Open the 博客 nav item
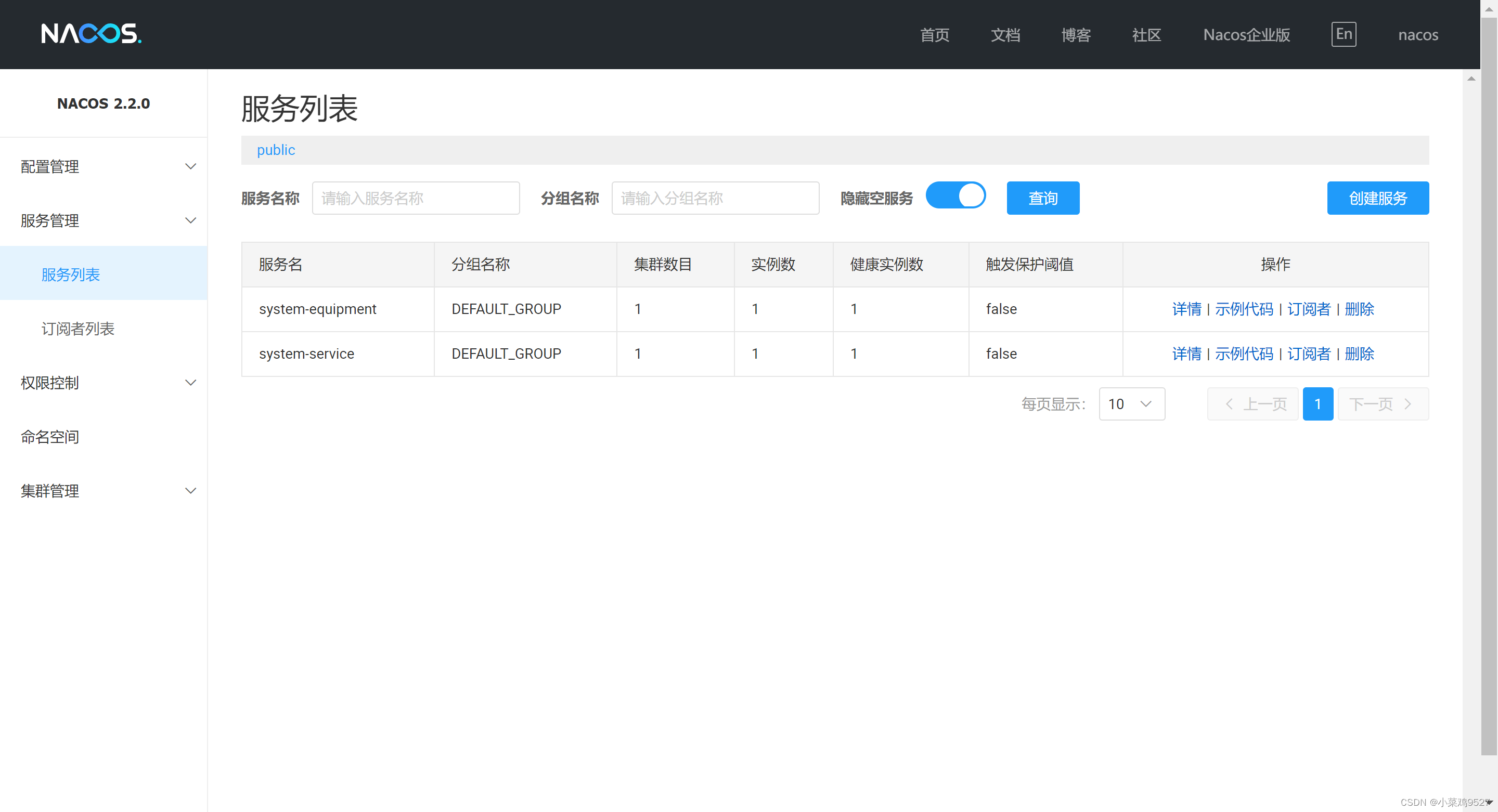The height and width of the screenshot is (812, 1498). click(x=1076, y=35)
